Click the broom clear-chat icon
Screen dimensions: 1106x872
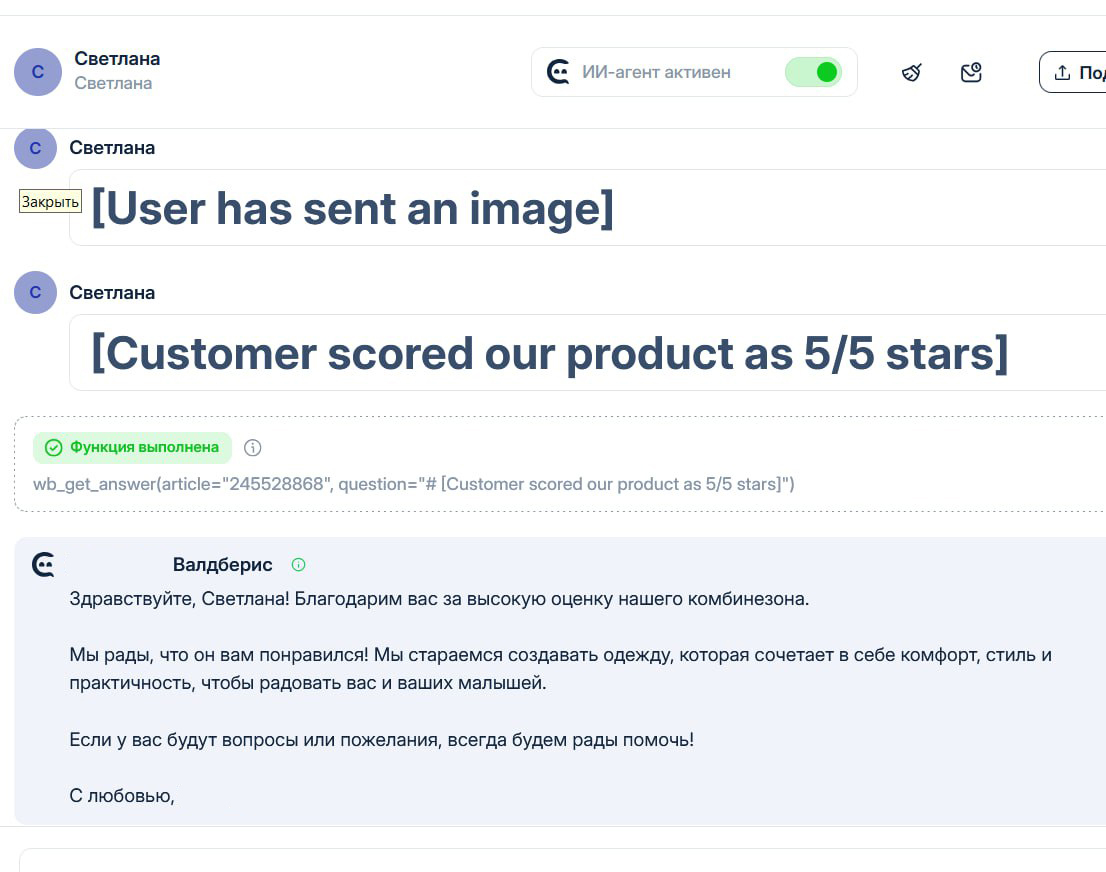pos(911,72)
